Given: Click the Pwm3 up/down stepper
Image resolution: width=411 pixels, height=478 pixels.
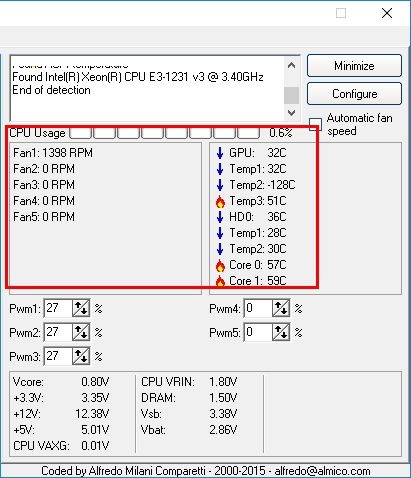Looking at the screenshot, I should pyautogui.click(x=81, y=356).
